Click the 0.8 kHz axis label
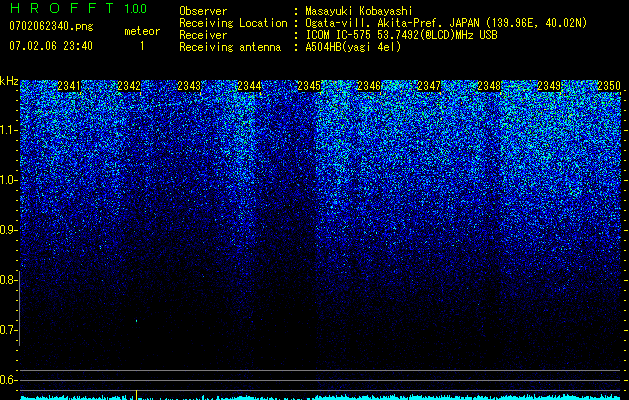 click(7, 280)
